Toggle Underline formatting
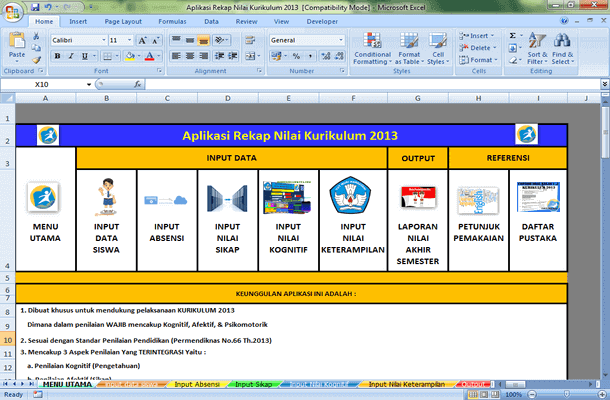The height and width of the screenshot is (400, 610). tap(84, 56)
